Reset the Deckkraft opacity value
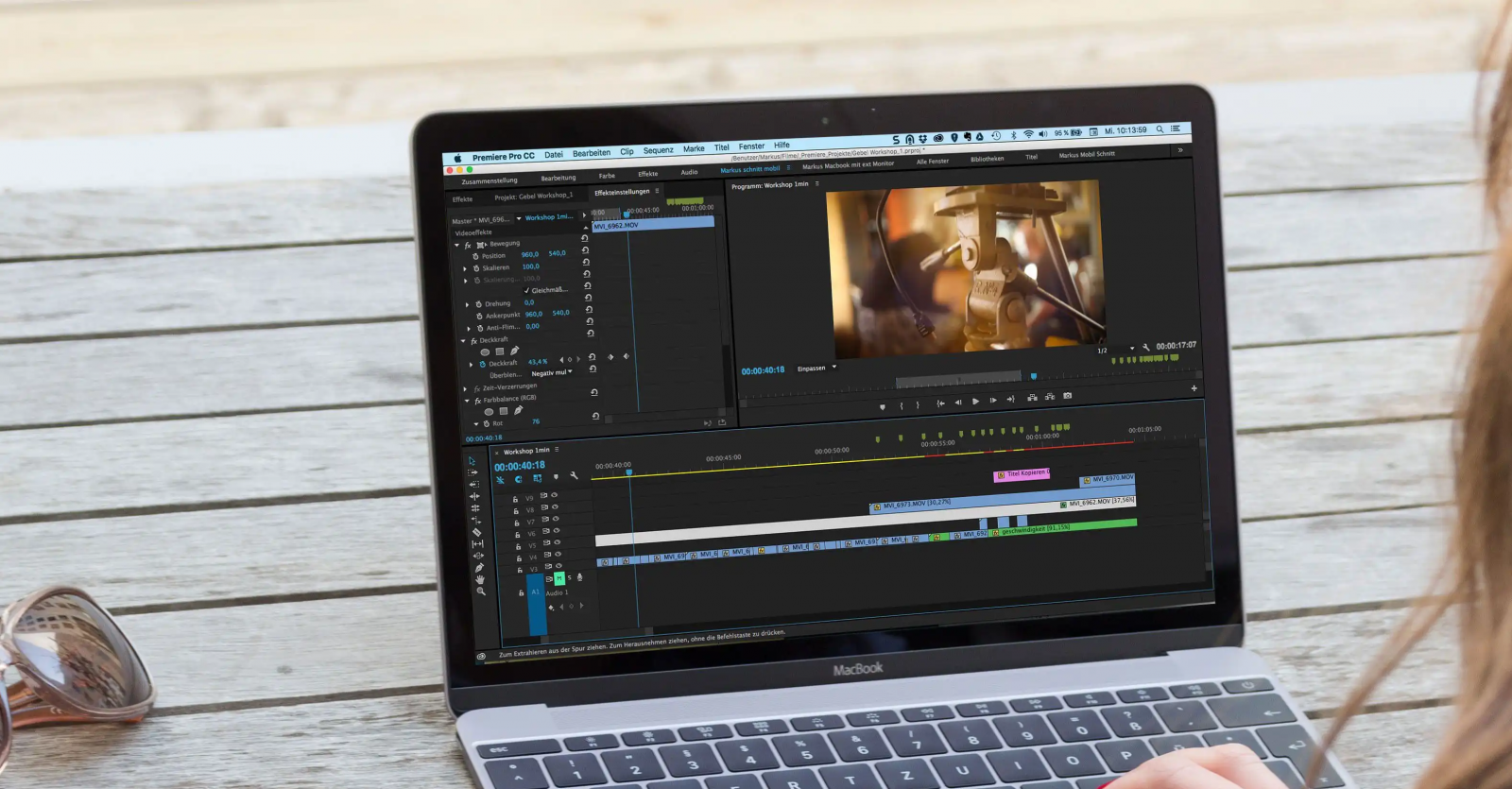 pos(592,357)
